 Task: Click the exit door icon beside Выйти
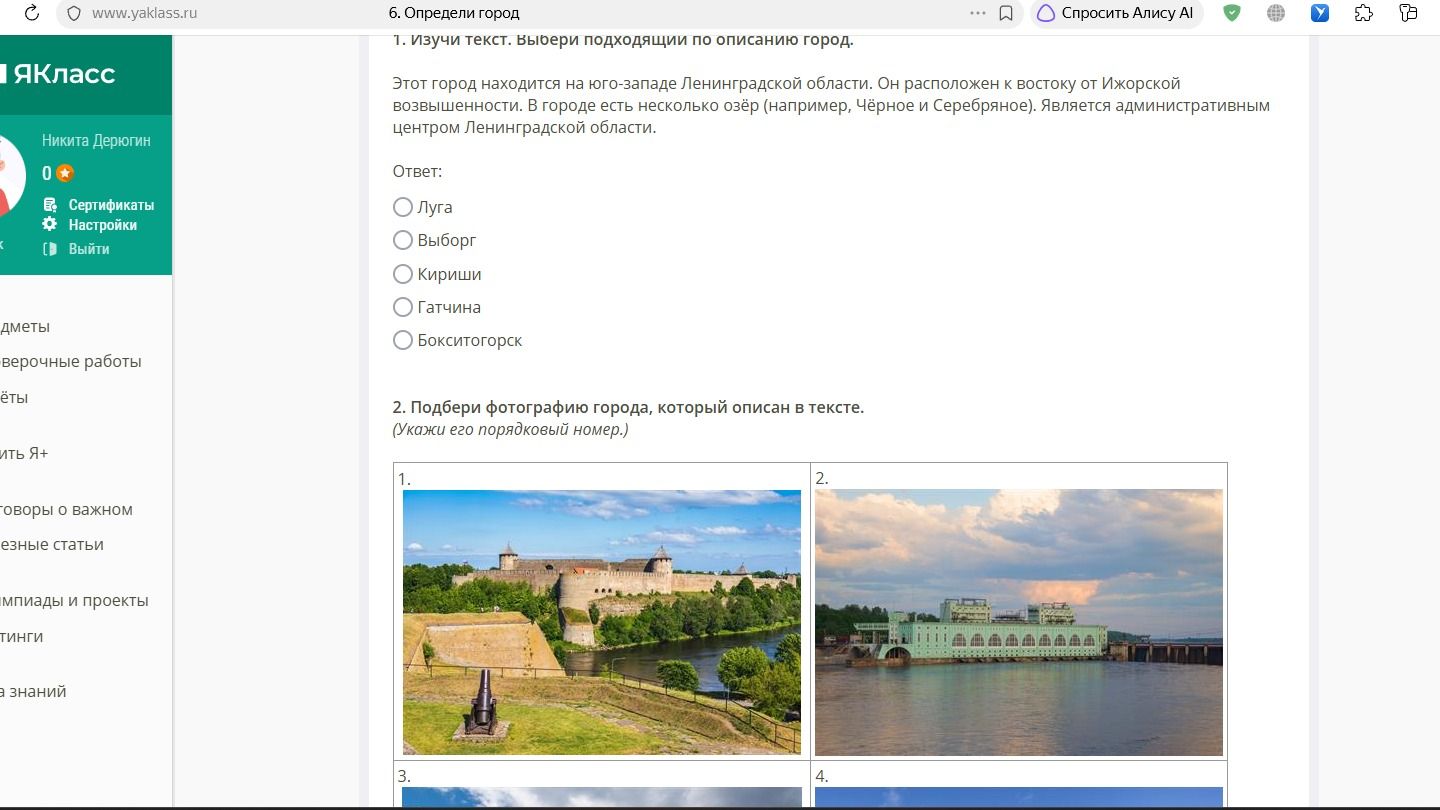click(x=50, y=249)
